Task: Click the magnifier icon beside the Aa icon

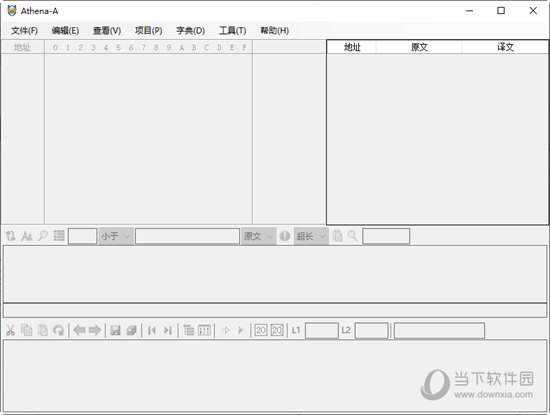Action: point(43,236)
